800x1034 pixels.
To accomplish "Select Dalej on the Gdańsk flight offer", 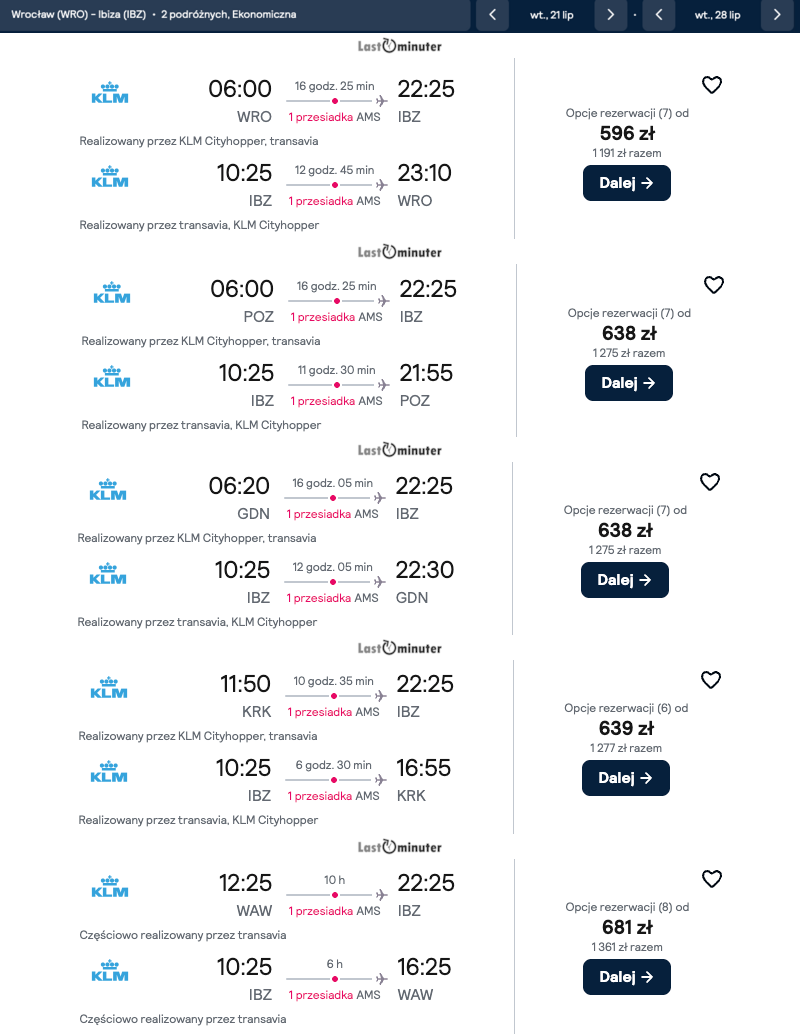I will tap(625, 580).
